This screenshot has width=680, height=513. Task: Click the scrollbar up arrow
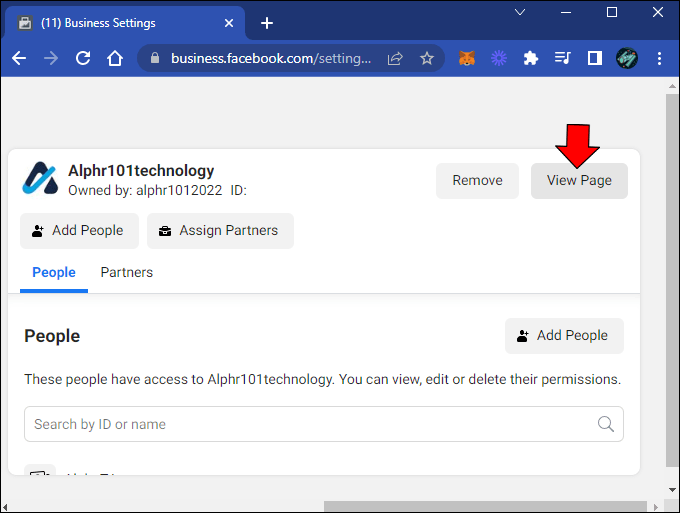pos(672,86)
